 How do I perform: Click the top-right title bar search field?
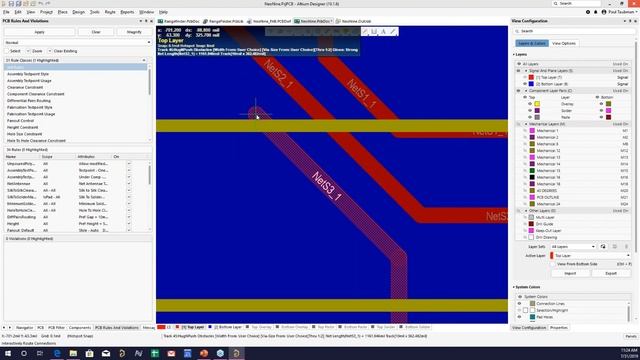(x=577, y=3)
